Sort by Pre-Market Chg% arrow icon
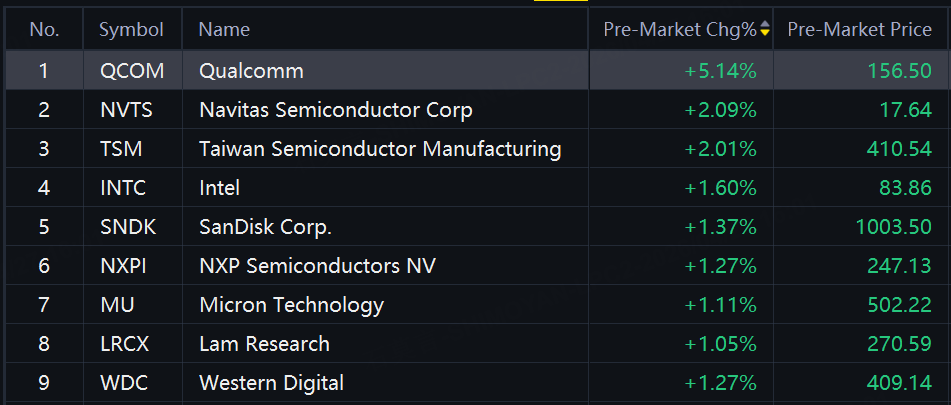The image size is (951, 405). tap(765, 28)
